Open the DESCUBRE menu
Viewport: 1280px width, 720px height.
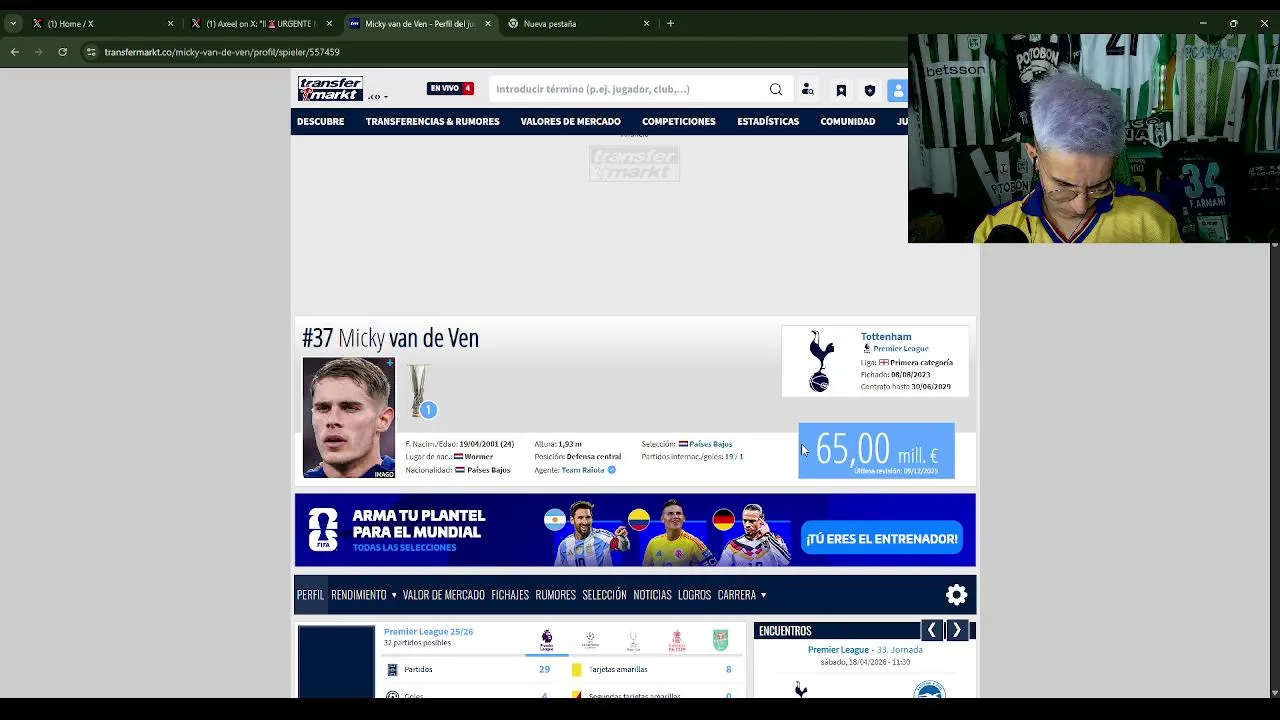pos(320,121)
